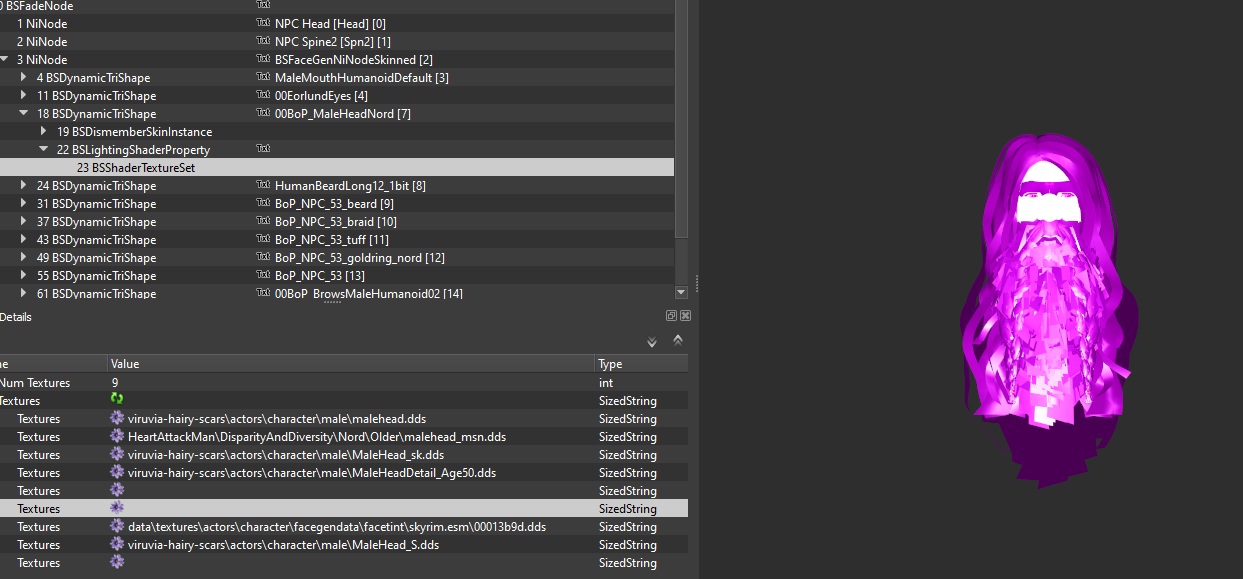Screen dimensions: 1243x579
Task: Click the BSFadeNode root row
Action: pyautogui.click(x=337, y=6)
